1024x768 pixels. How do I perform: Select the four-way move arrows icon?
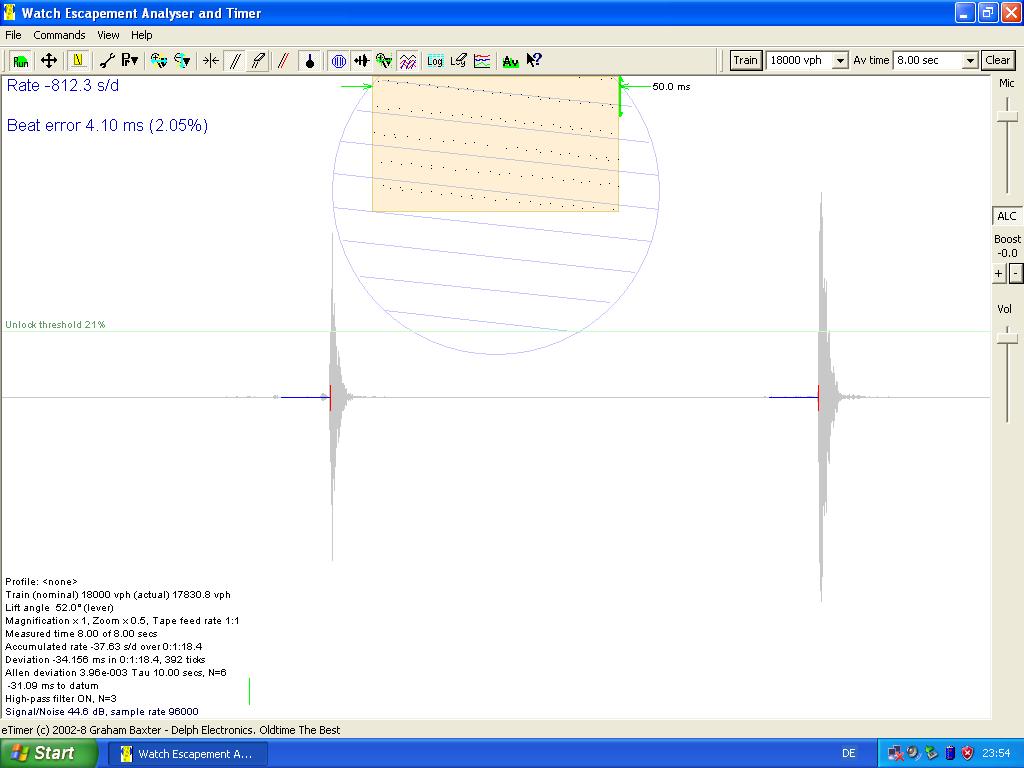pyautogui.click(x=48, y=61)
